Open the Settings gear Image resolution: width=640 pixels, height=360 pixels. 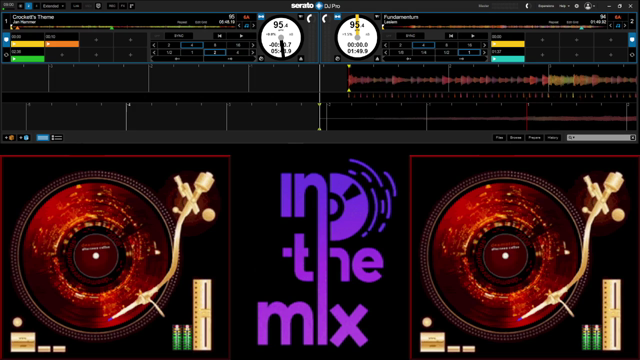coord(577,6)
